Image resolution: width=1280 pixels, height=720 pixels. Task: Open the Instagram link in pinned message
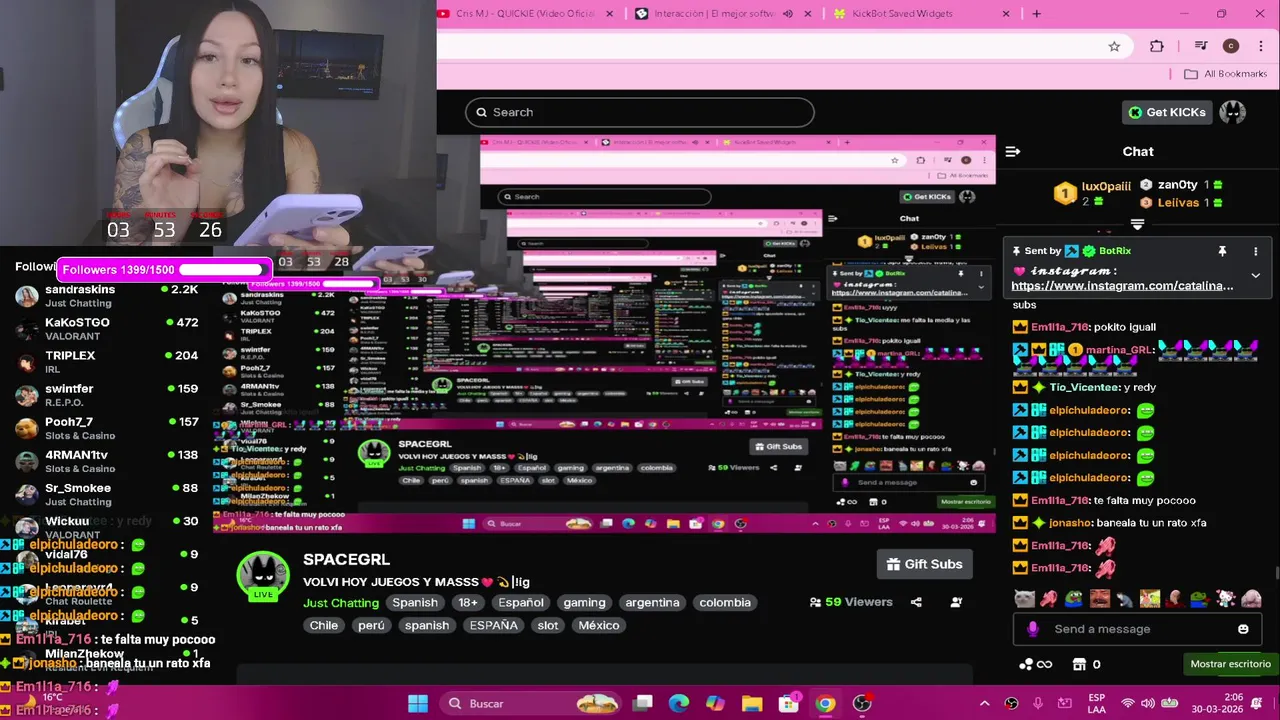[x=1122, y=286]
